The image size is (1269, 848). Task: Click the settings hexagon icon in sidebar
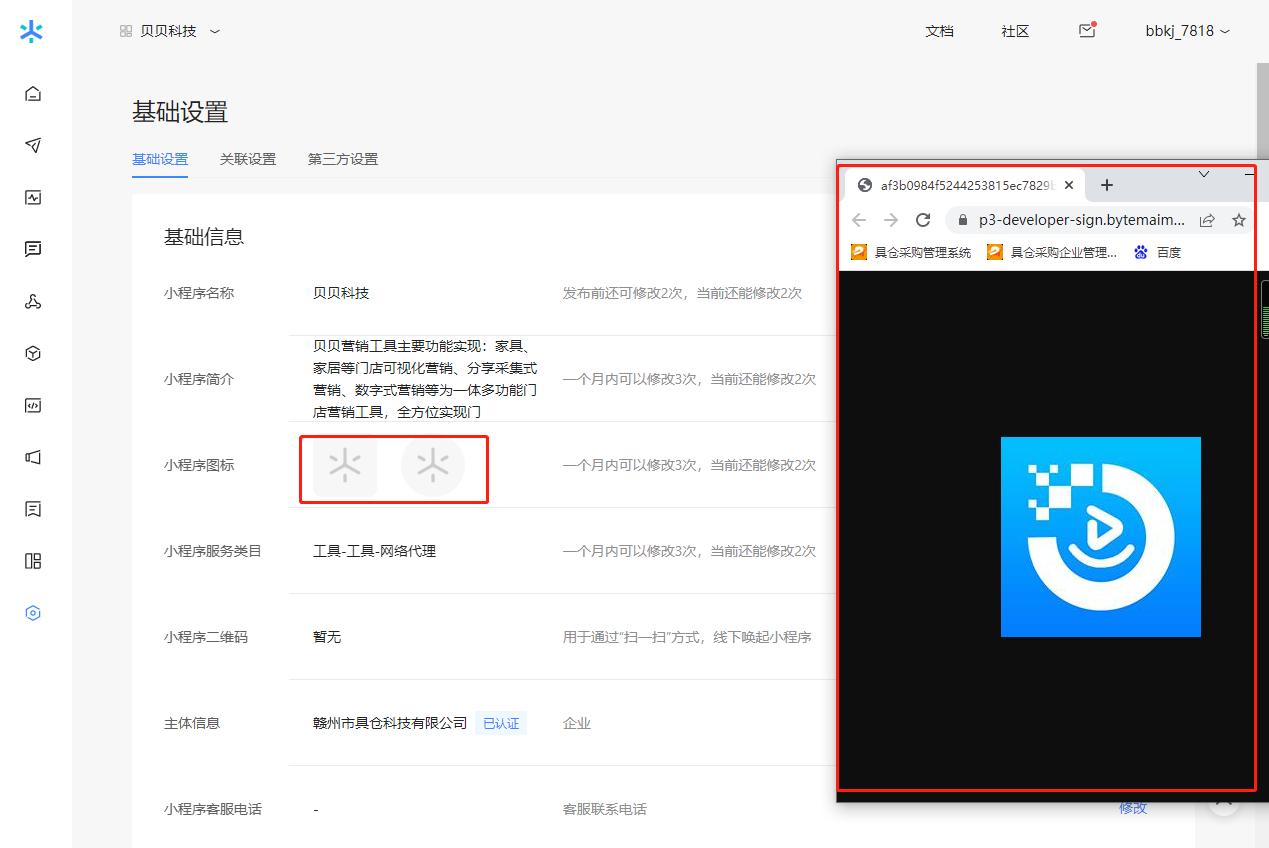pyautogui.click(x=33, y=613)
